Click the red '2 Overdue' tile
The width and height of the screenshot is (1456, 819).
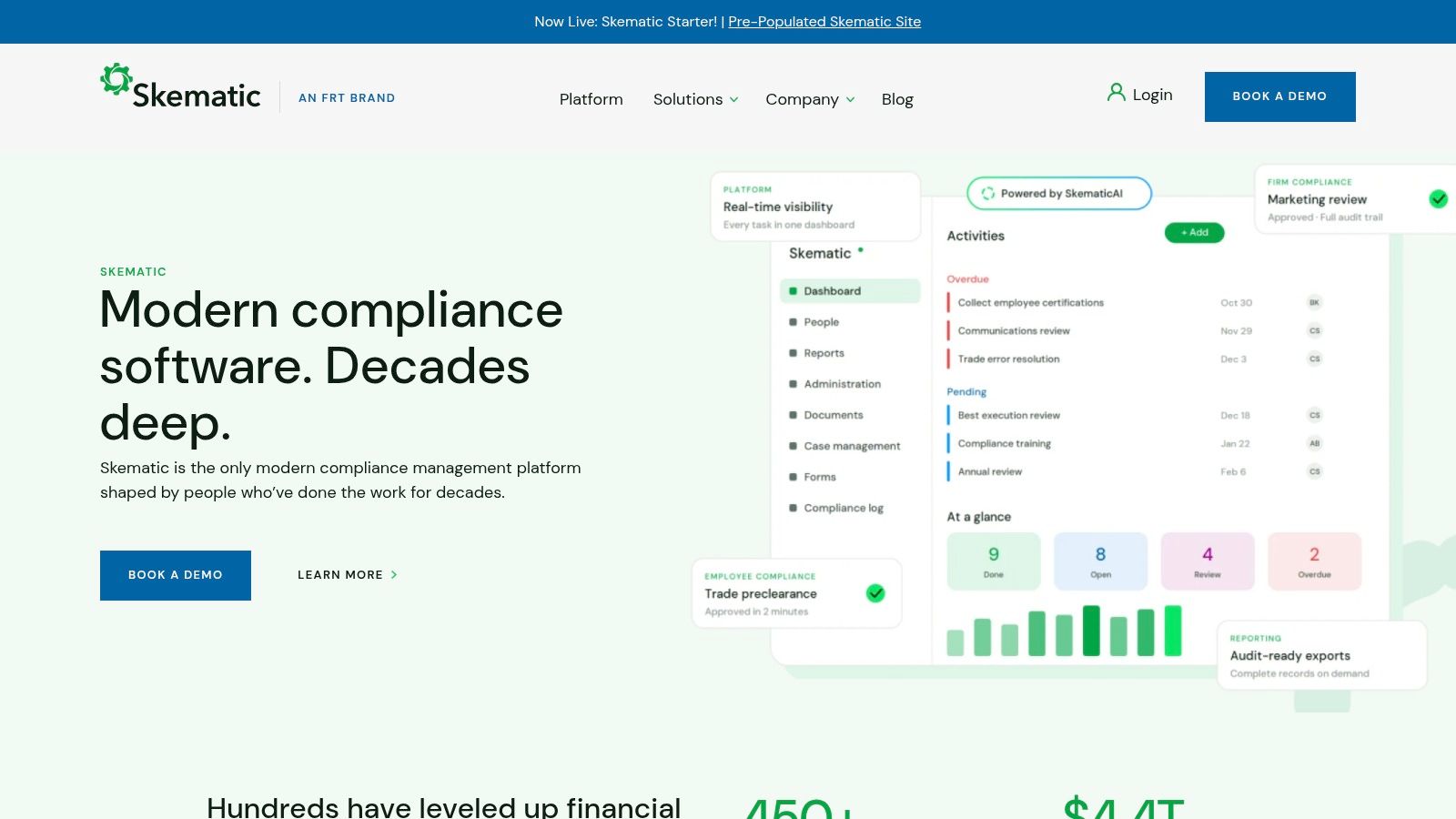point(1314,561)
